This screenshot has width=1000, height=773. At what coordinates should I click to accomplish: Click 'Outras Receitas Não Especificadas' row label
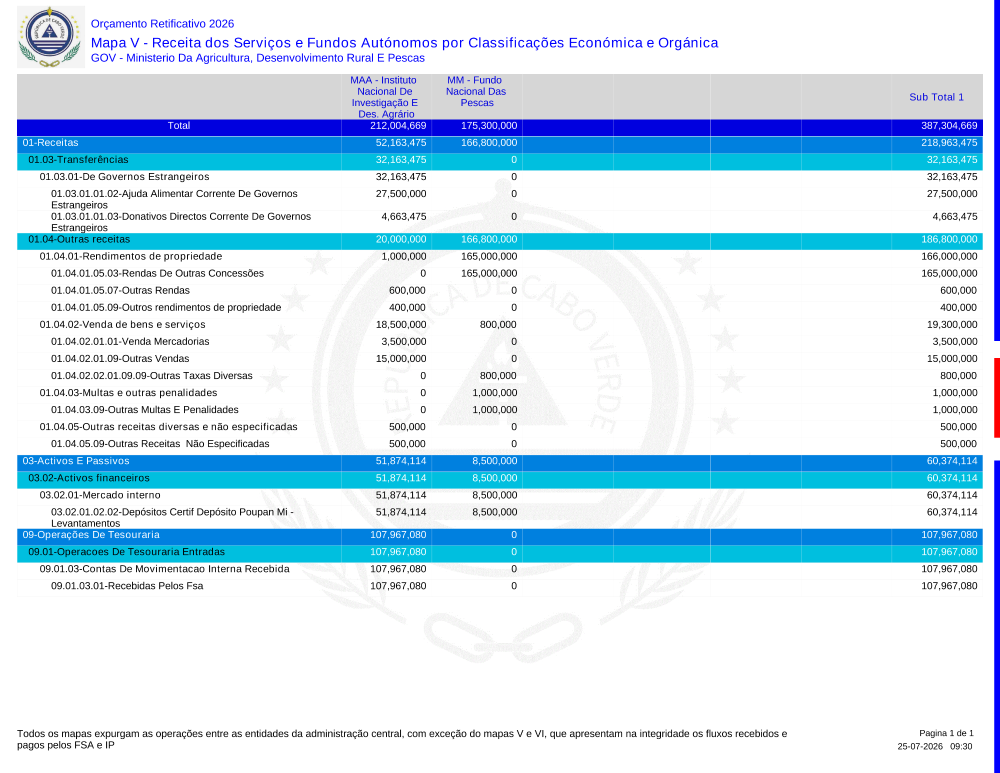[160, 444]
